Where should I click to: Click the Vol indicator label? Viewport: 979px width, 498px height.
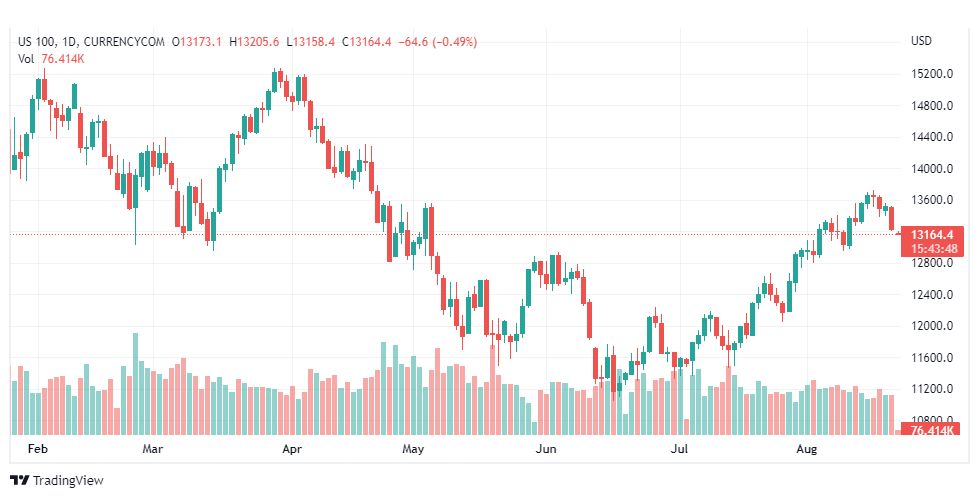click(27, 58)
